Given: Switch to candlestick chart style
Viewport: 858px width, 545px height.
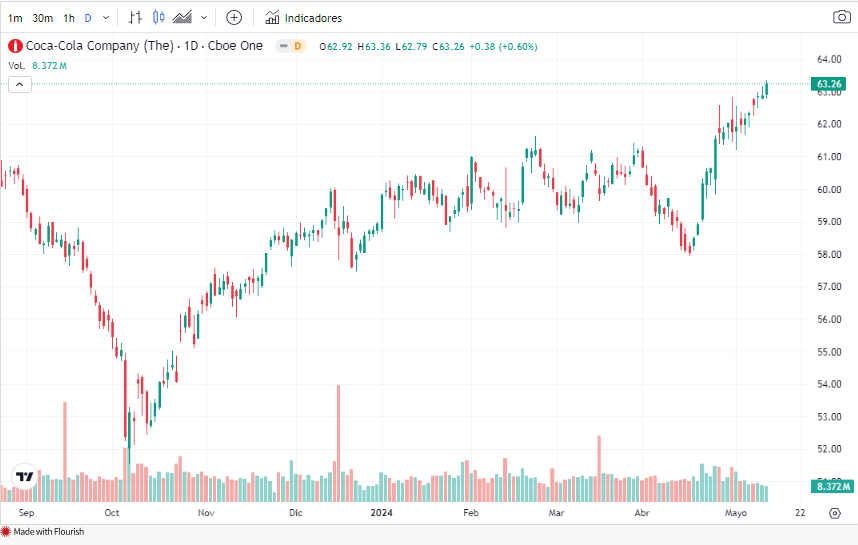Looking at the screenshot, I should tap(159, 18).
